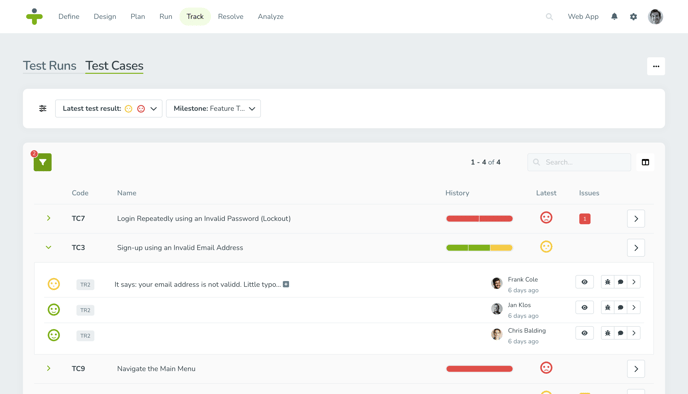Click TR2 tag in Jan Klos row
688x394 pixels.
pos(85,310)
